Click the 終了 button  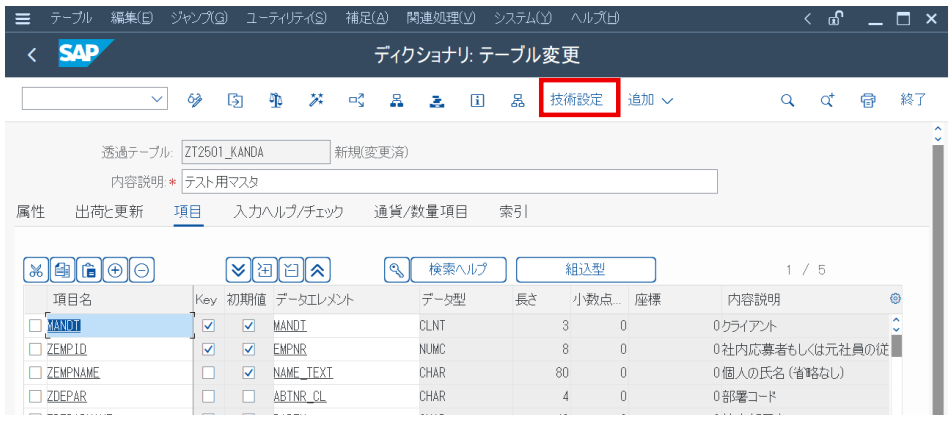(x=914, y=101)
